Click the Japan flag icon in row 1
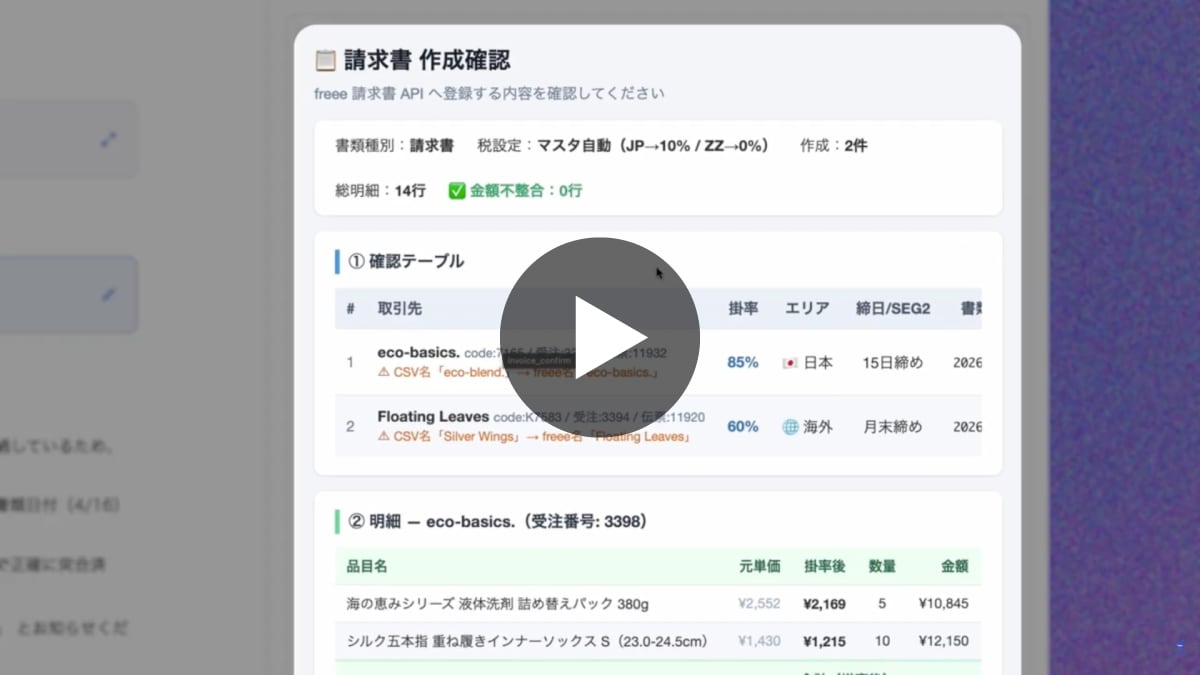 click(790, 362)
